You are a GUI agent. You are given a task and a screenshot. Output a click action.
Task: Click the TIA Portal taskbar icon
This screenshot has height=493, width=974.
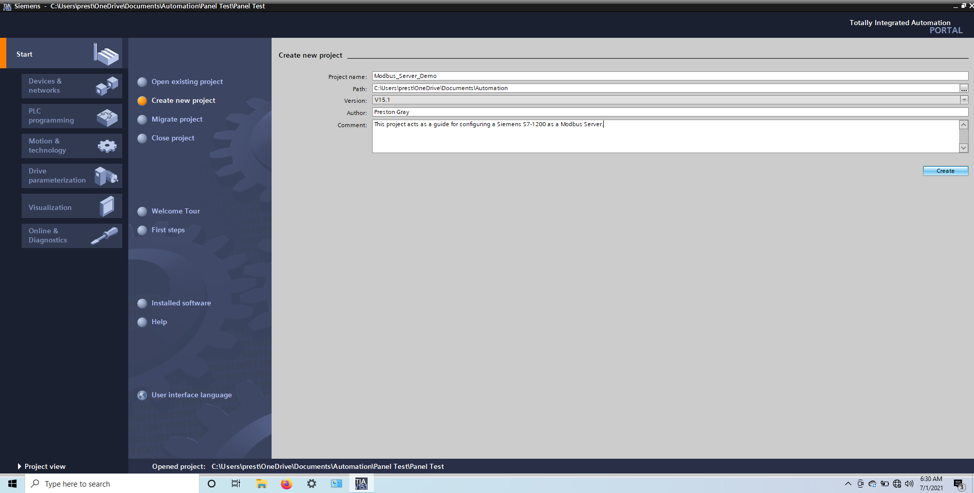coord(361,484)
